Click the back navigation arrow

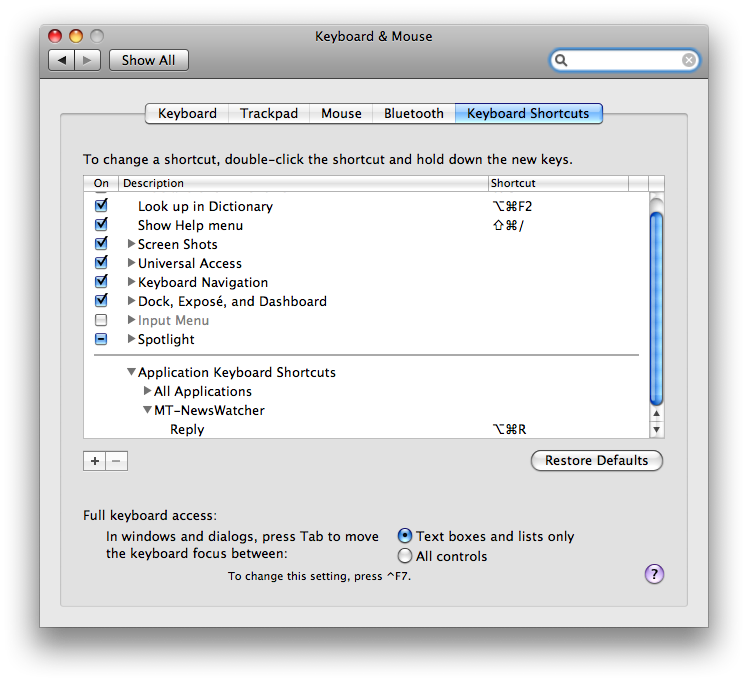click(x=62, y=60)
